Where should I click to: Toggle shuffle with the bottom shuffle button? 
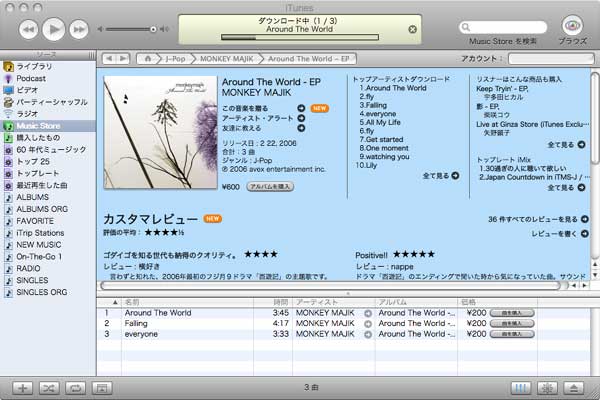tap(49, 388)
